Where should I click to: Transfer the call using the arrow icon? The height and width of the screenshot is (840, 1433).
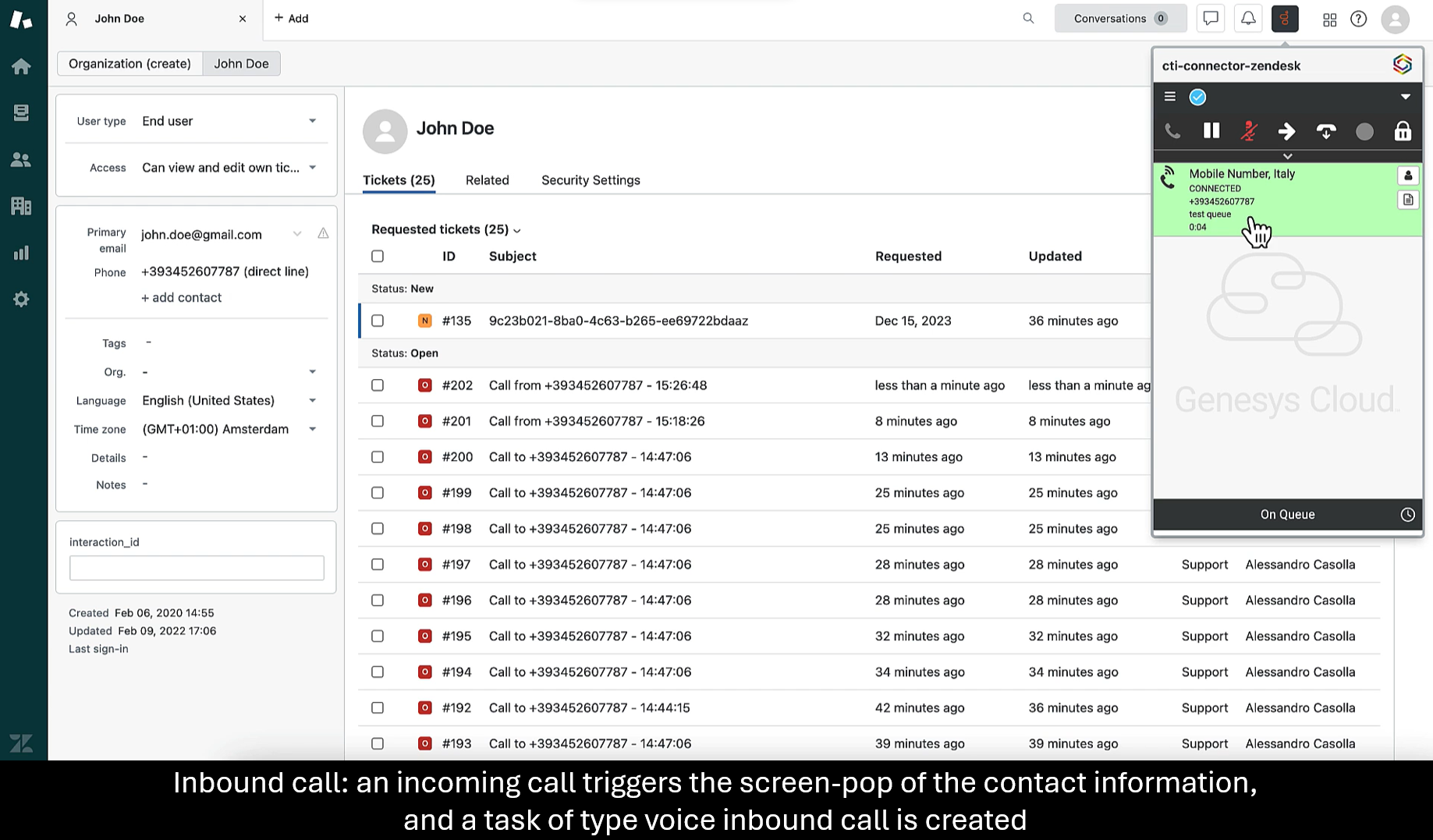click(1287, 131)
